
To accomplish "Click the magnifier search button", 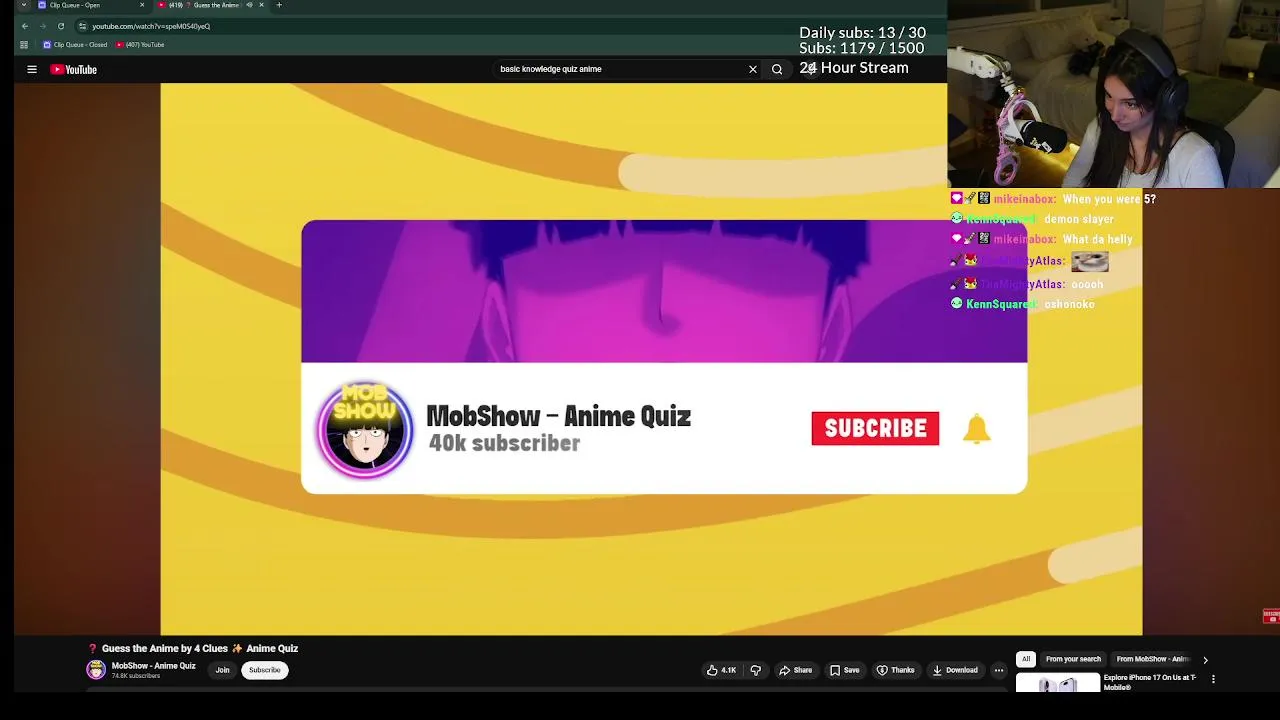I will [777, 69].
